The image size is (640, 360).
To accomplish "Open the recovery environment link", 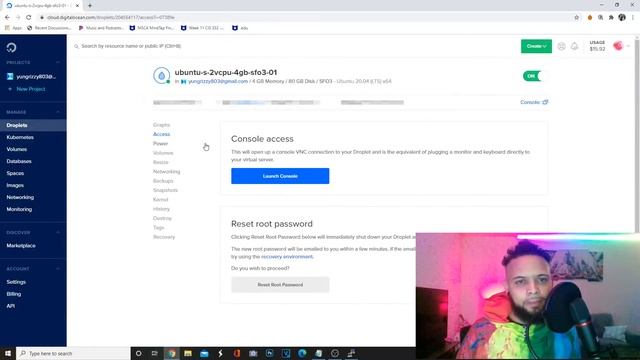I will click(287, 257).
